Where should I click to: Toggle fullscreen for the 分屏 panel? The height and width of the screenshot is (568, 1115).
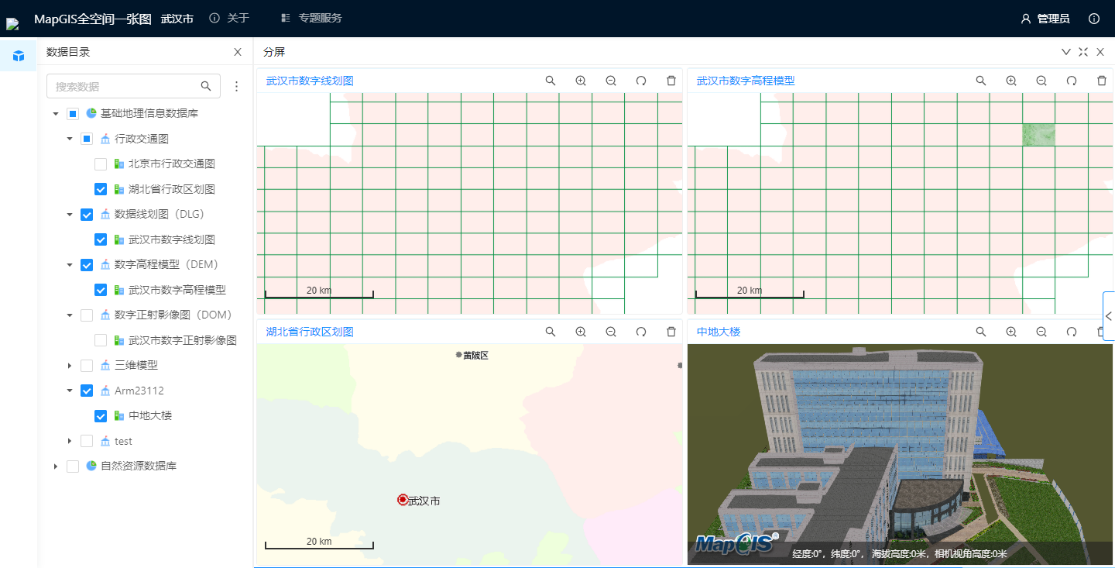click(x=1083, y=52)
